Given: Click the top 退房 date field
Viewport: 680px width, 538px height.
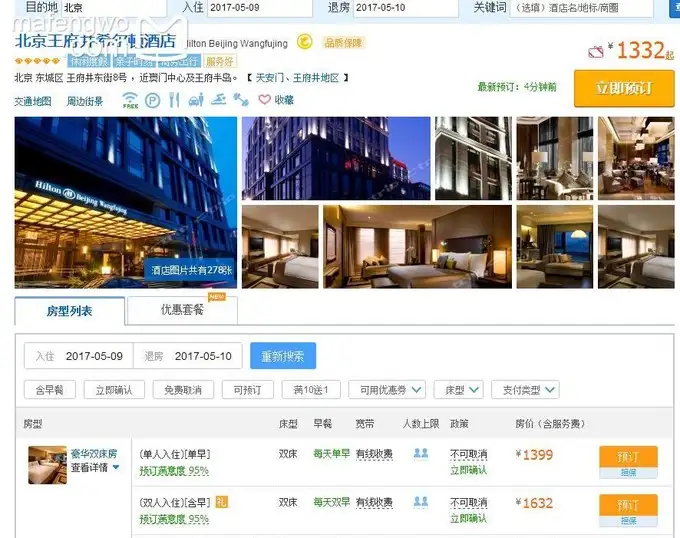Looking at the screenshot, I should [405, 7].
